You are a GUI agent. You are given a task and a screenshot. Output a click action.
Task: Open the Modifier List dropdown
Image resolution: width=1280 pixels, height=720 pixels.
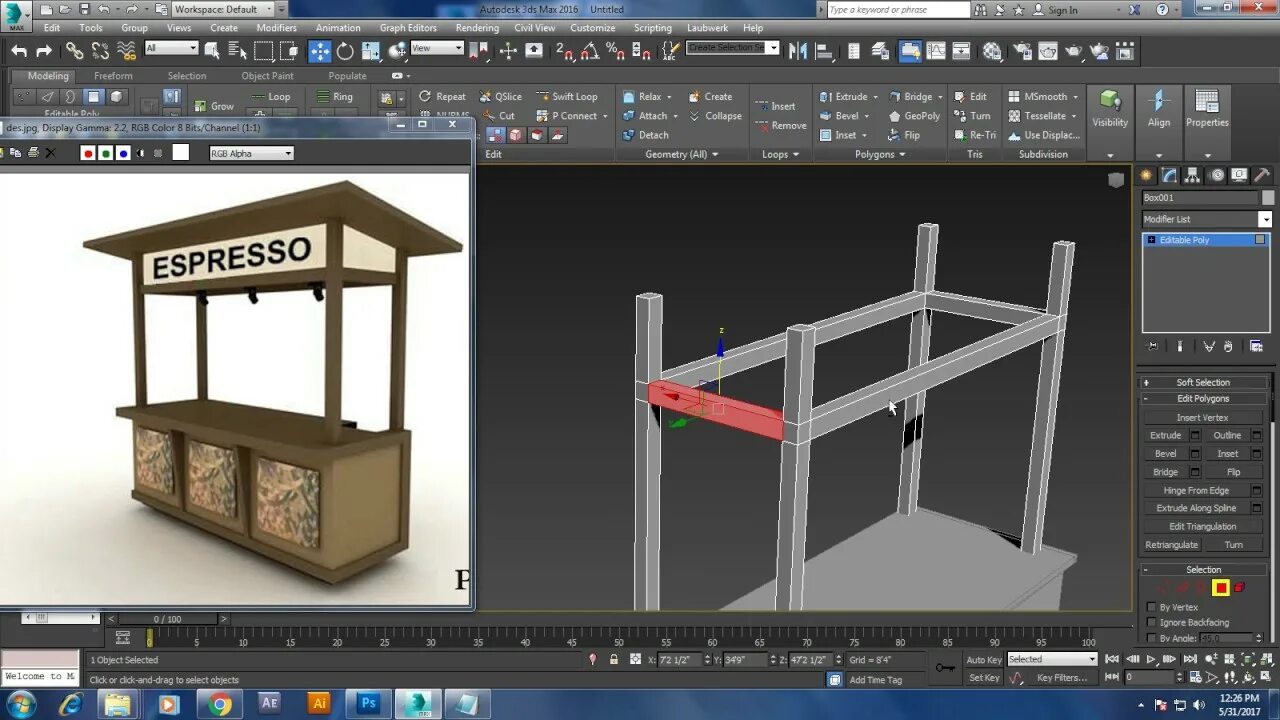coord(1207,219)
